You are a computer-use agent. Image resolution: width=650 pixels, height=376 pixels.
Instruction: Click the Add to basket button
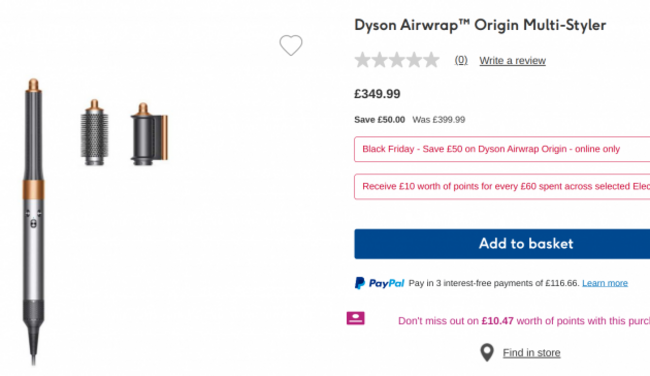tap(502, 244)
